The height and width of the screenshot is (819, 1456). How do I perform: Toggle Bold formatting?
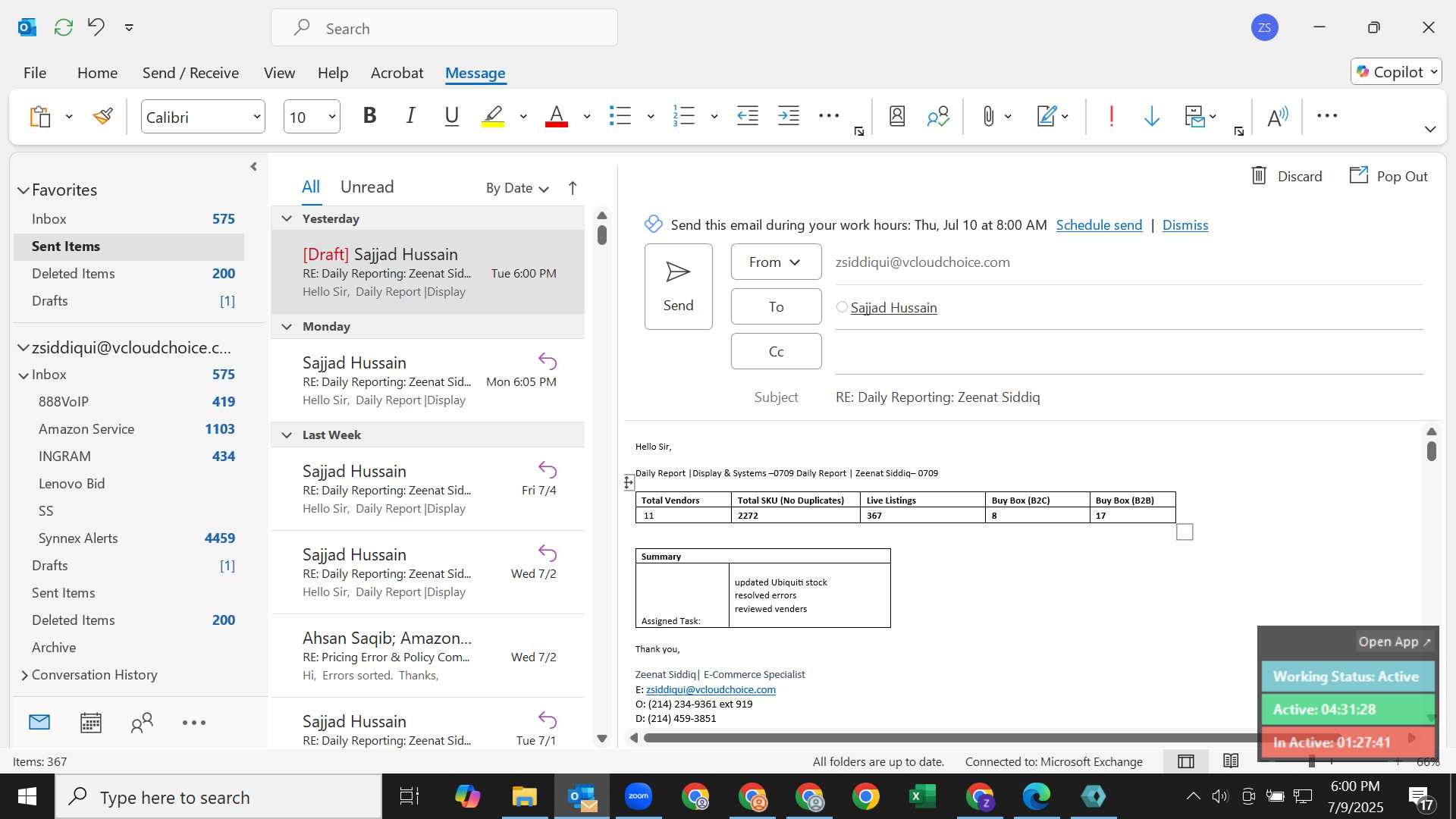[x=369, y=116]
